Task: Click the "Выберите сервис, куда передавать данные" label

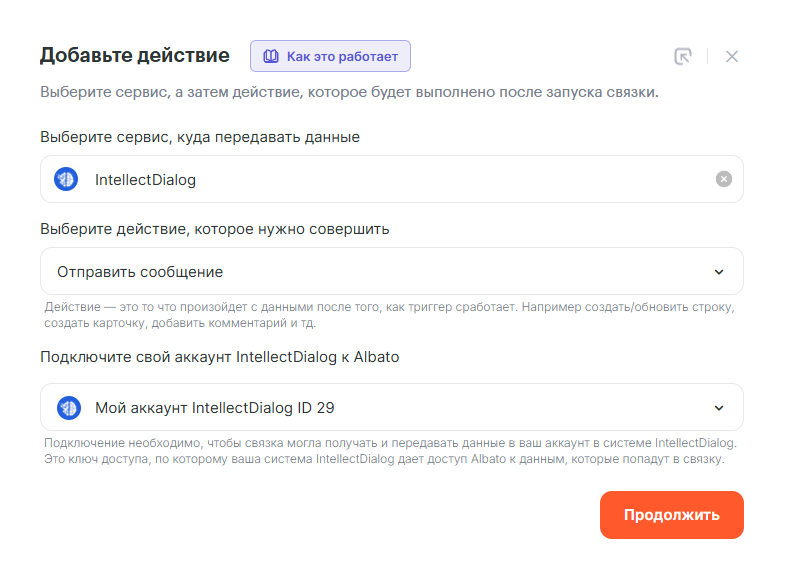Action: click(x=200, y=137)
